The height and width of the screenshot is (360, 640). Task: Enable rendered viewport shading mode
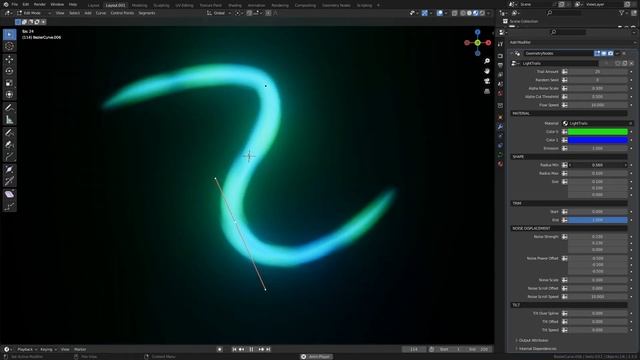[x=482, y=13]
